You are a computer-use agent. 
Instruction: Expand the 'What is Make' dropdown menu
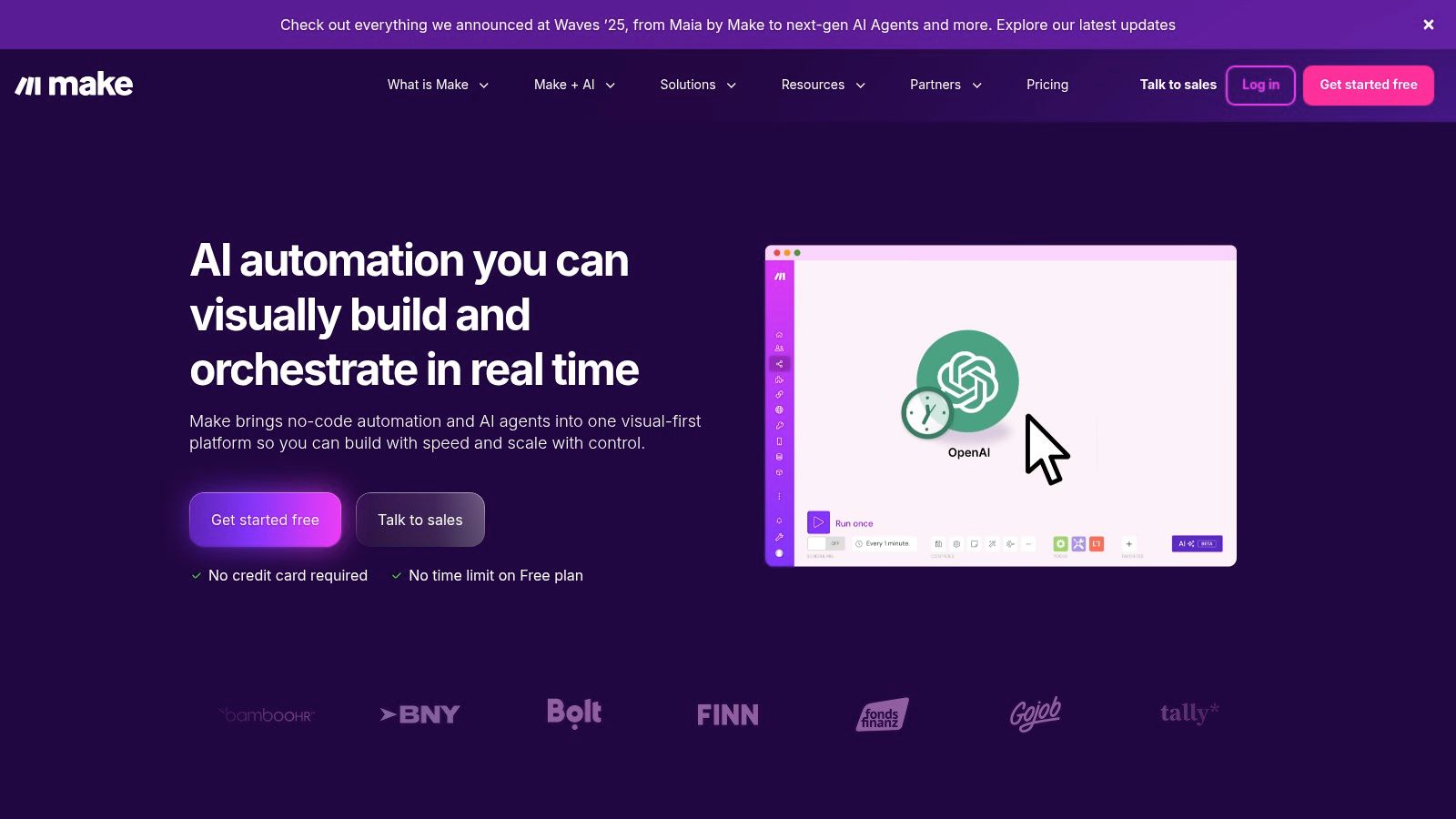click(x=437, y=85)
